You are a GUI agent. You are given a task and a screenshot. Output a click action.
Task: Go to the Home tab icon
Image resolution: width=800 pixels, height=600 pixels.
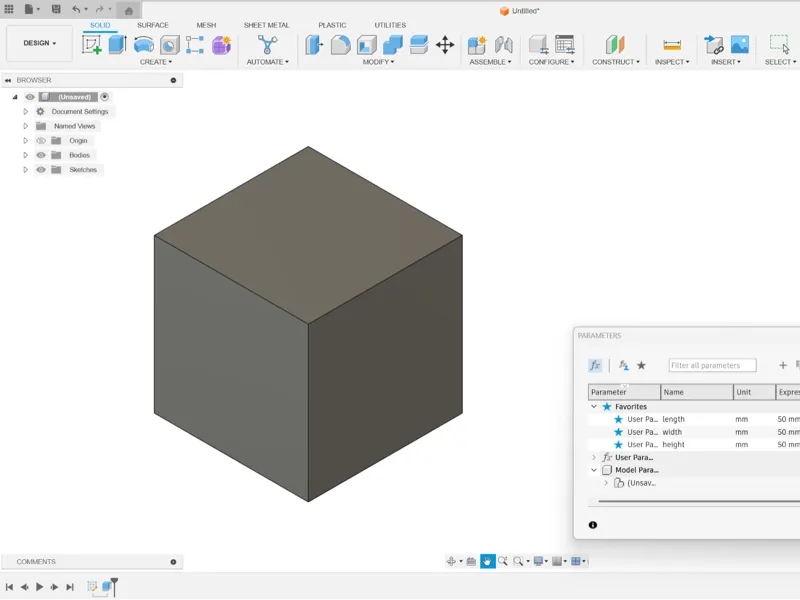tap(129, 11)
